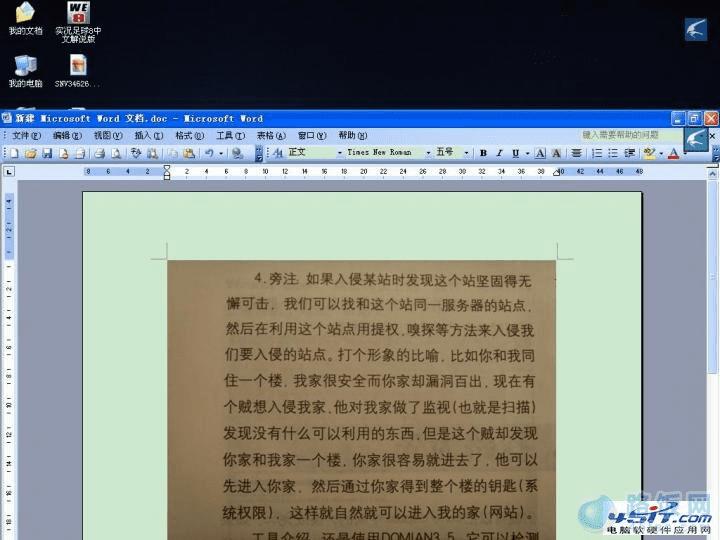Toggle bulleted list

click(x=613, y=153)
